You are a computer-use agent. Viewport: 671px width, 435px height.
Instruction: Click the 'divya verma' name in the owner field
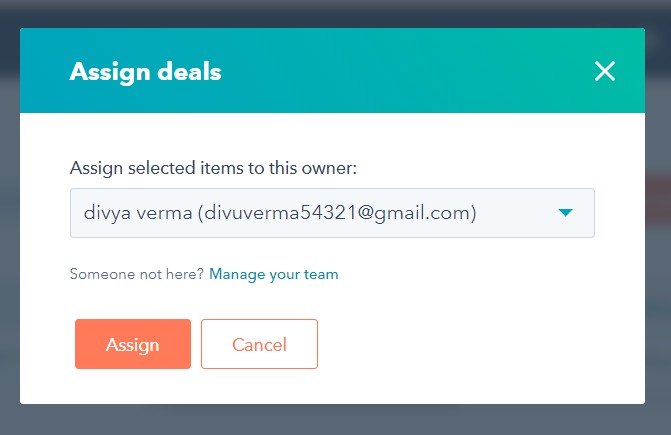click(x=138, y=213)
